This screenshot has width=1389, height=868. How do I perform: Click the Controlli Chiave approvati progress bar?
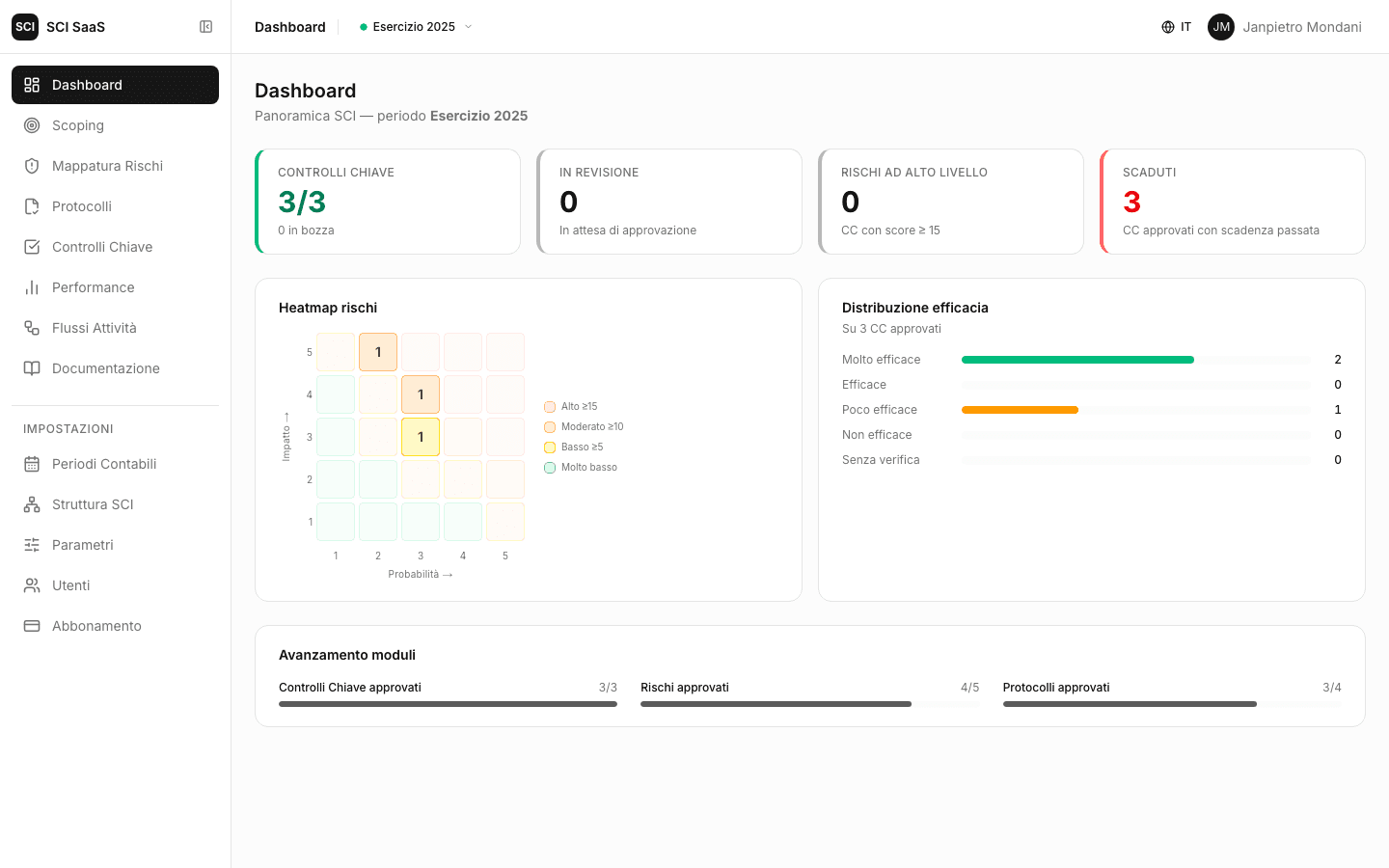click(448, 704)
